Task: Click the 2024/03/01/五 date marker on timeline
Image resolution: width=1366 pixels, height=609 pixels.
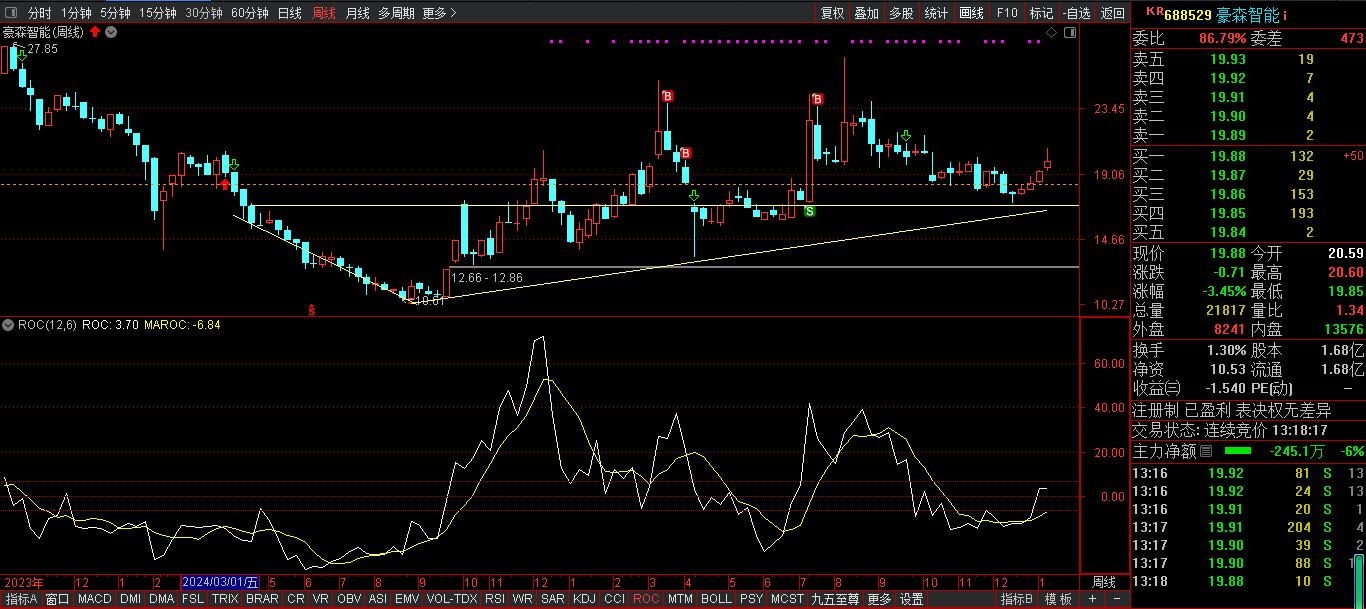Action: (x=220, y=582)
